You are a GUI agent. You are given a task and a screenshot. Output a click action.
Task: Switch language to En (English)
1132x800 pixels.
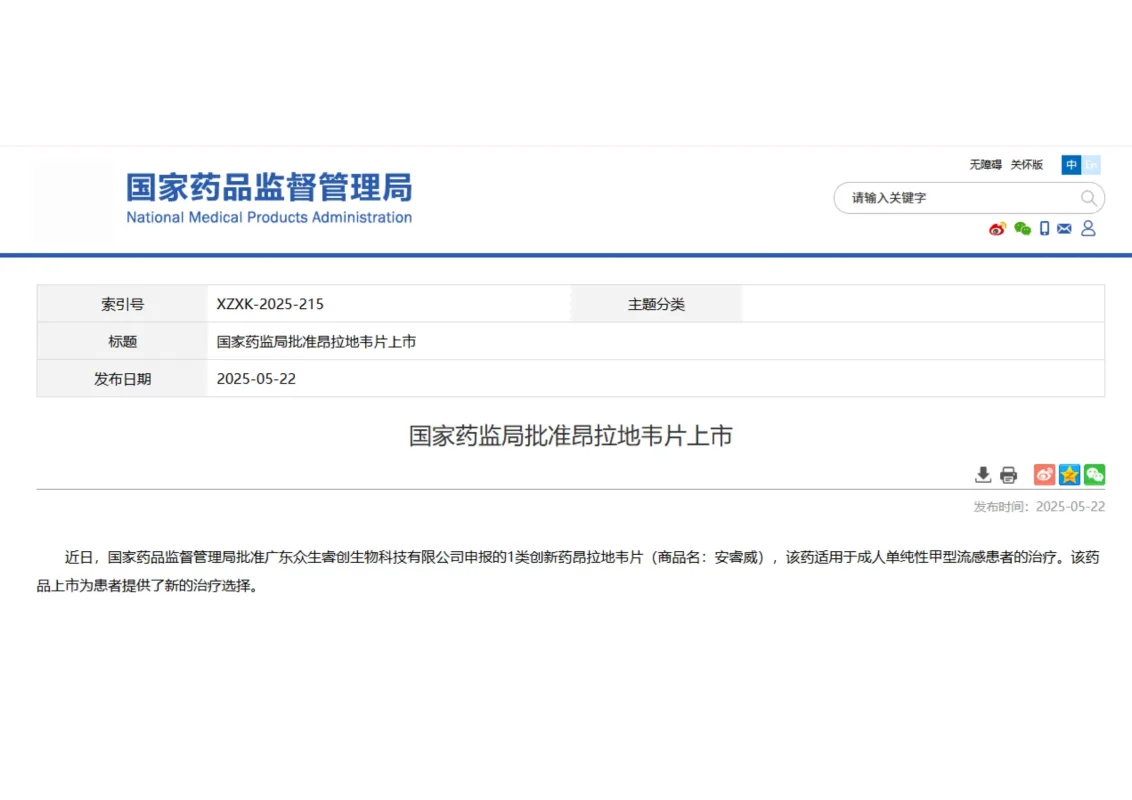[x=1091, y=165]
